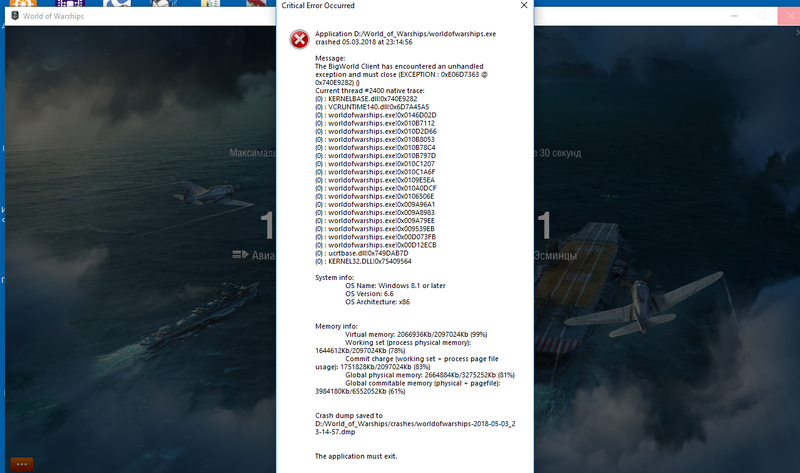Select the Эсминцы destroyers label
The image size is (800, 473).
(x=555, y=256)
